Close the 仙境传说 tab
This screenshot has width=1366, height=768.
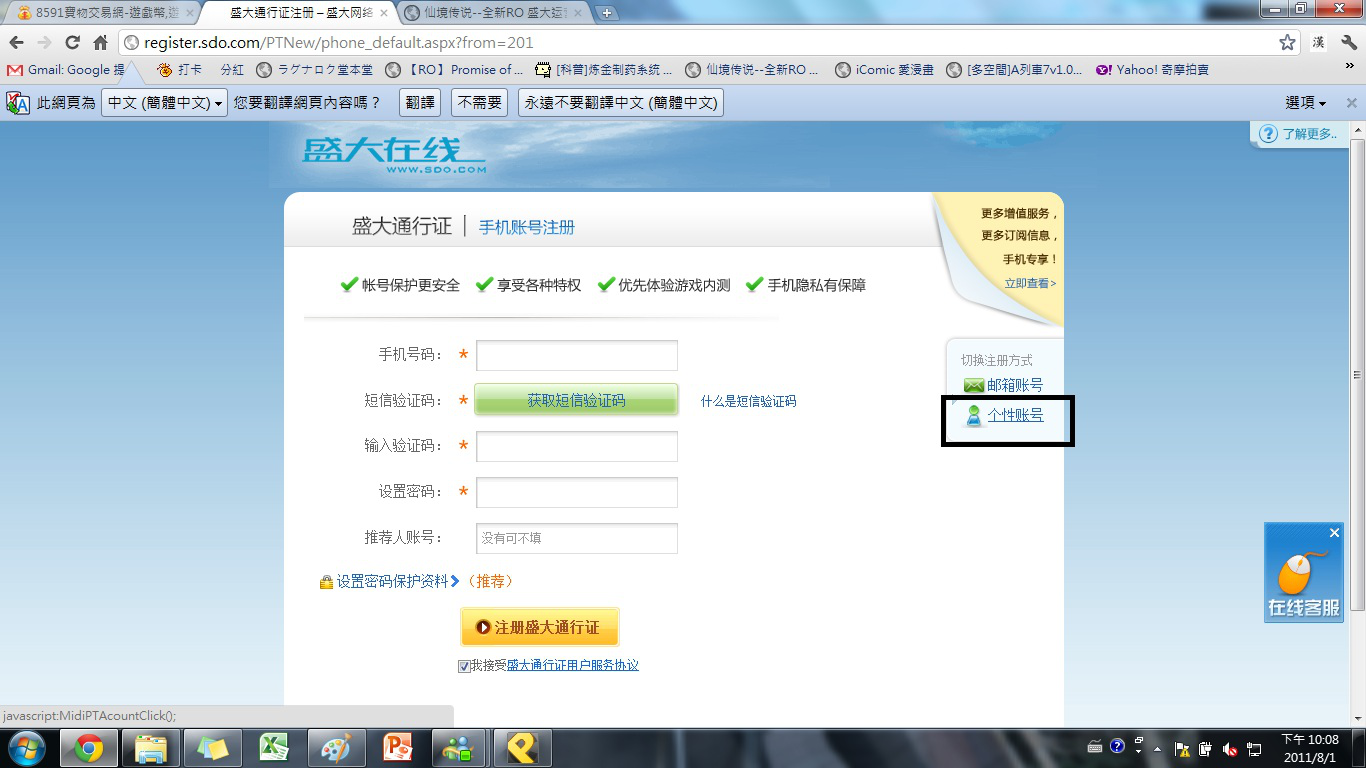[x=580, y=13]
